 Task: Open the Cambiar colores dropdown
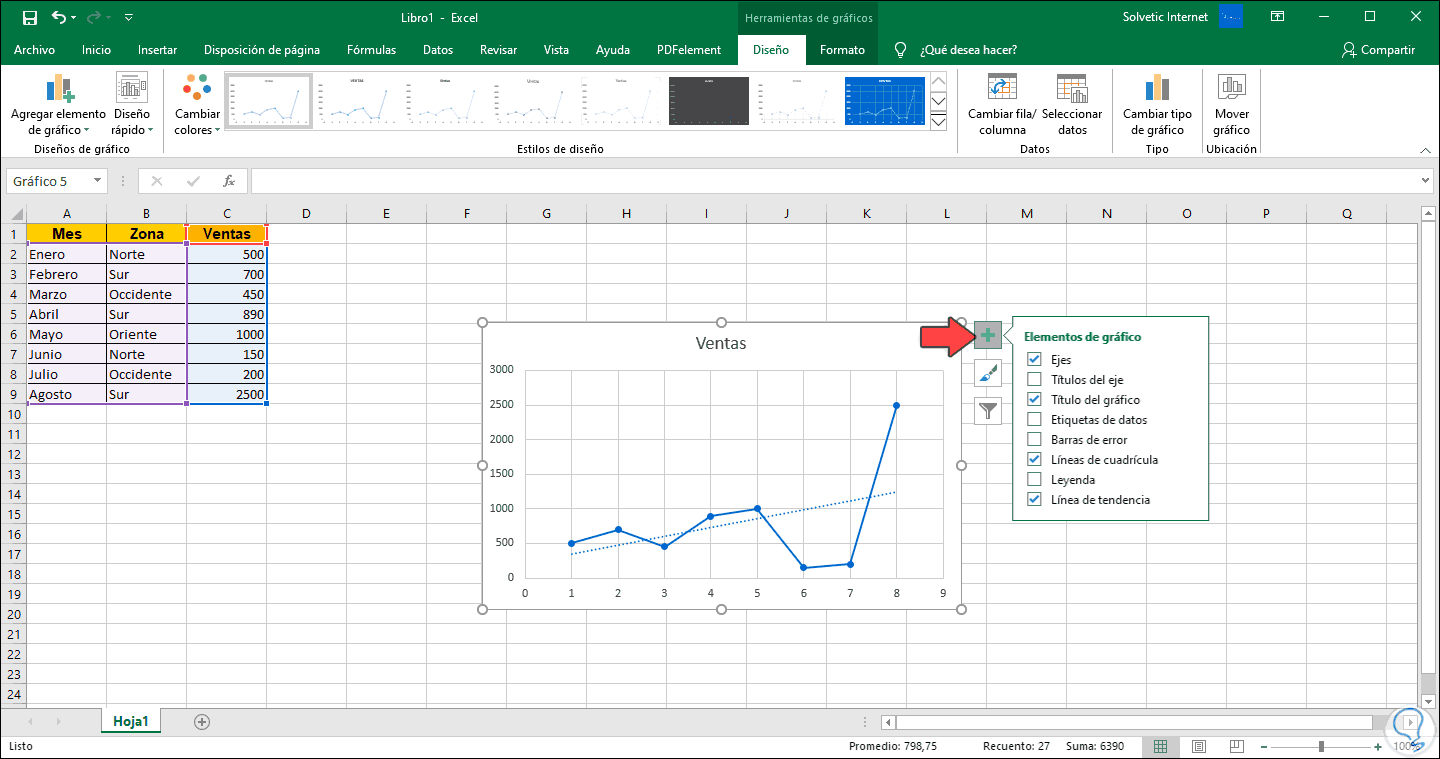(197, 105)
